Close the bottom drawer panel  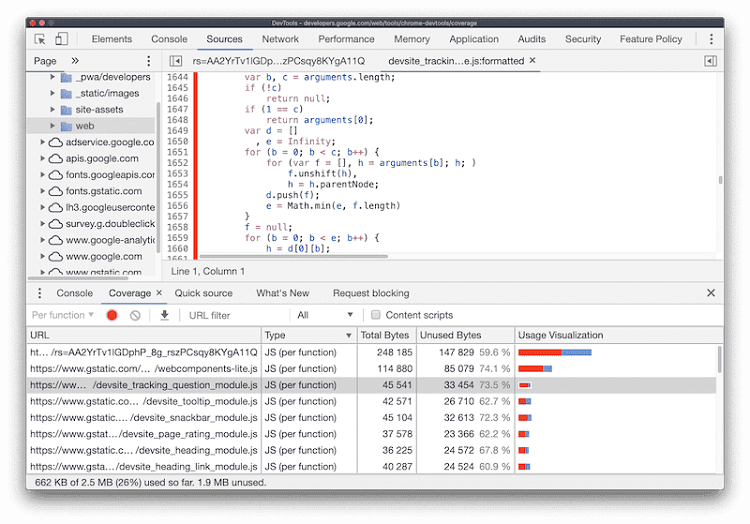point(711,293)
